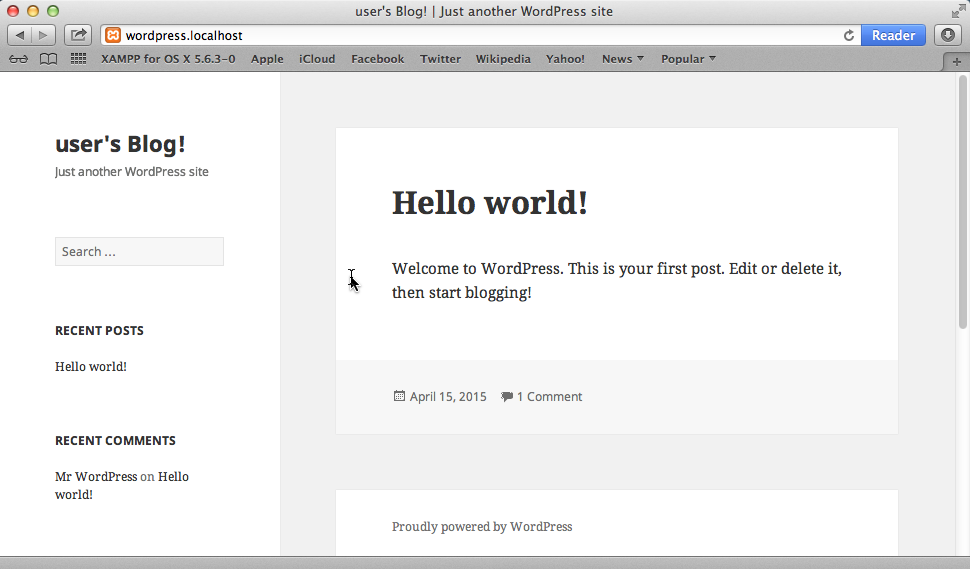Add a new tab with plus button

[957, 61]
